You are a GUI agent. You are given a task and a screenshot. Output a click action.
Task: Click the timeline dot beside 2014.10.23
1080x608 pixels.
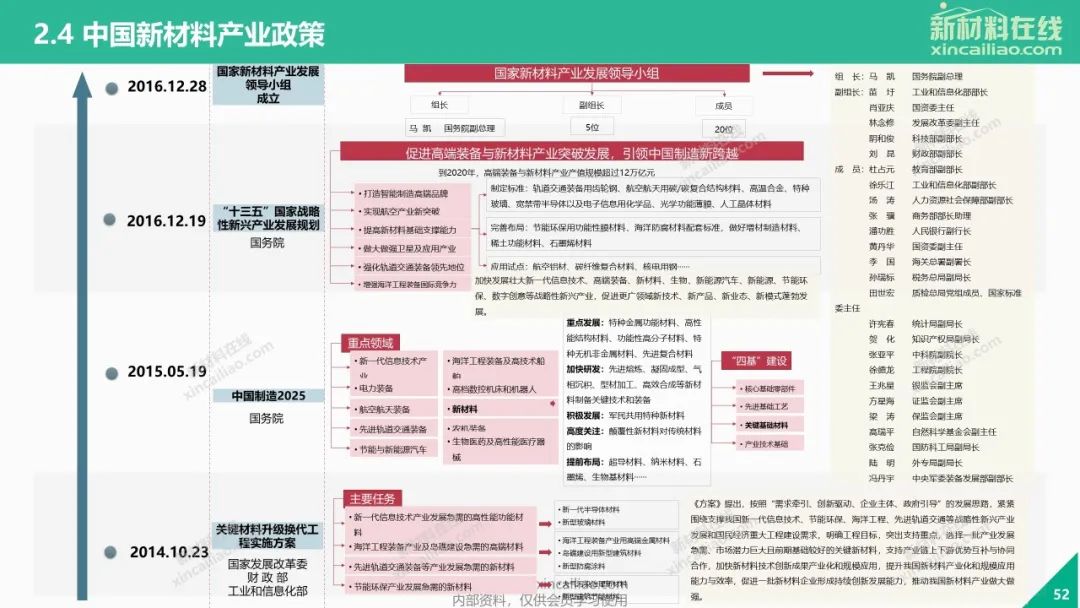[111, 551]
